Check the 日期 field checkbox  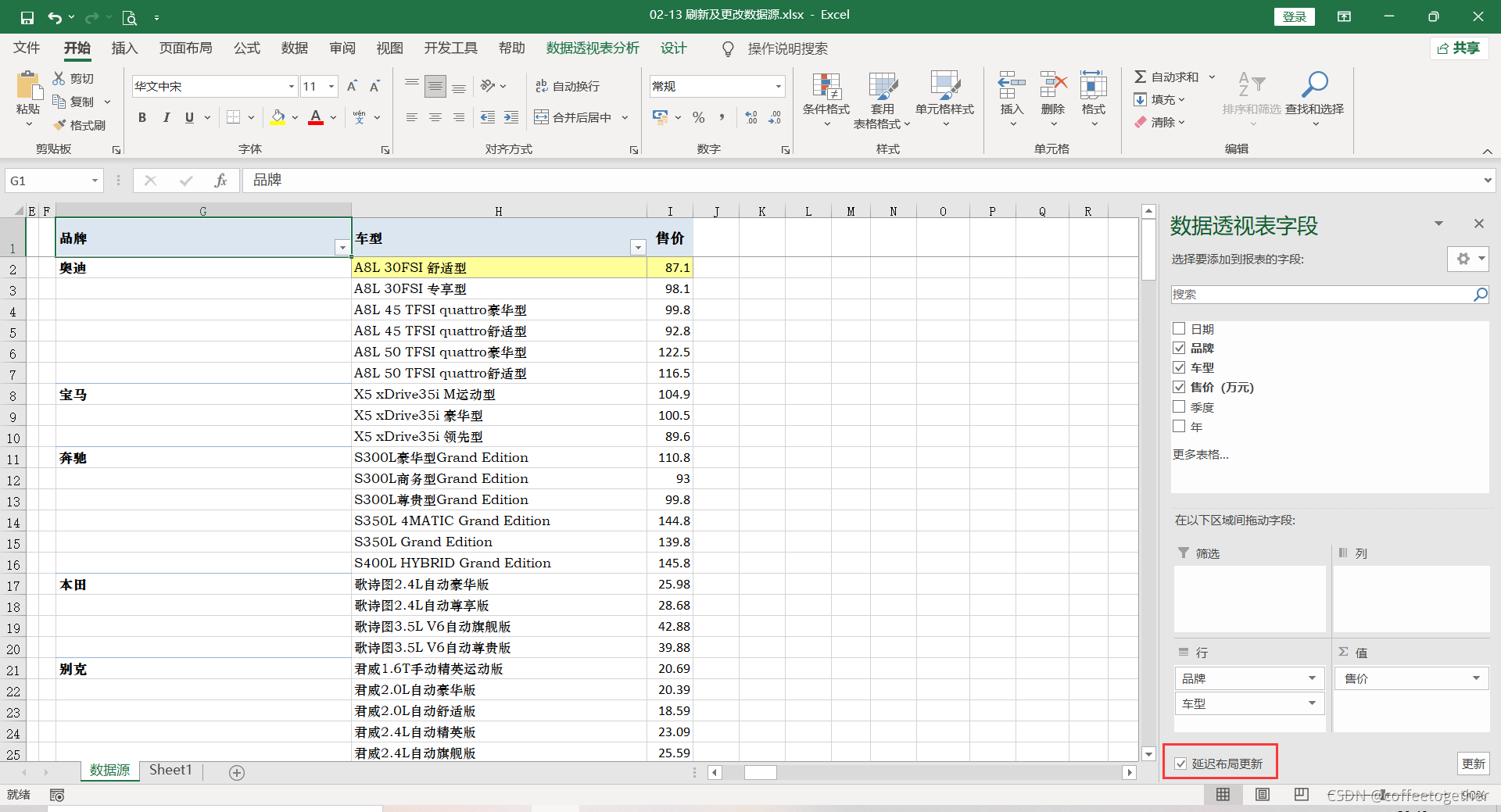1179,329
